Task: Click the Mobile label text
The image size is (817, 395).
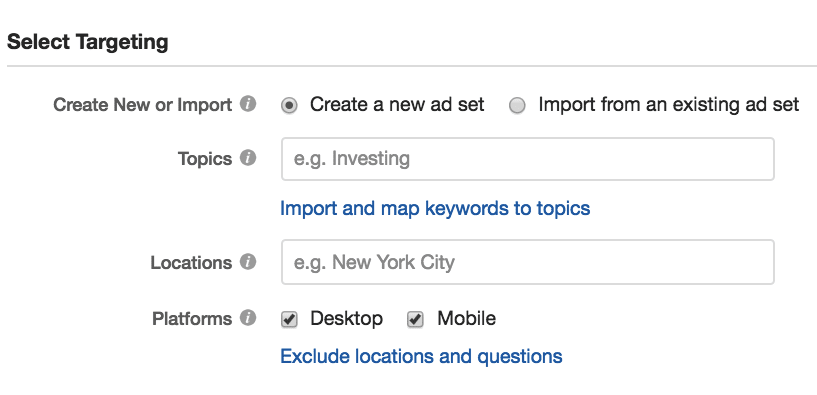Action: click(466, 318)
